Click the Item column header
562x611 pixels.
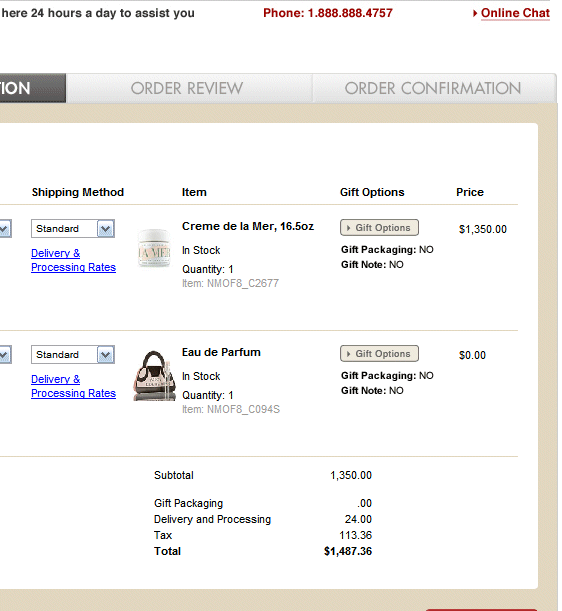tap(194, 192)
